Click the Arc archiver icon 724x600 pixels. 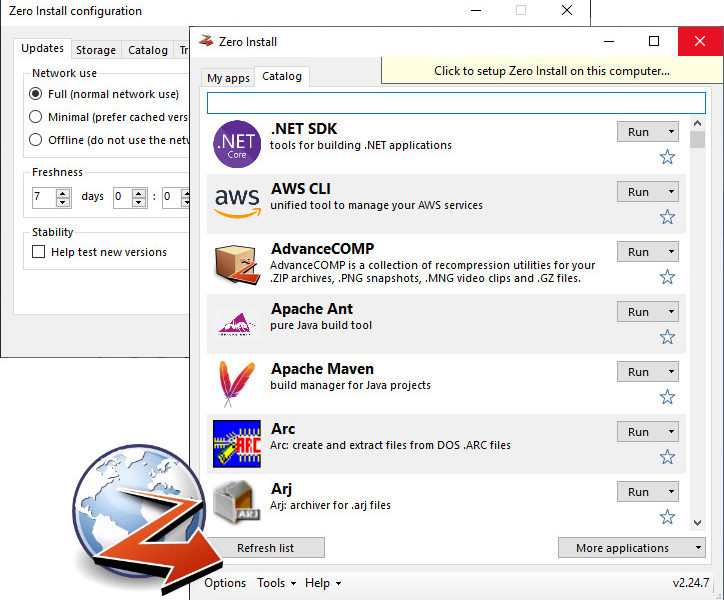tap(237, 444)
